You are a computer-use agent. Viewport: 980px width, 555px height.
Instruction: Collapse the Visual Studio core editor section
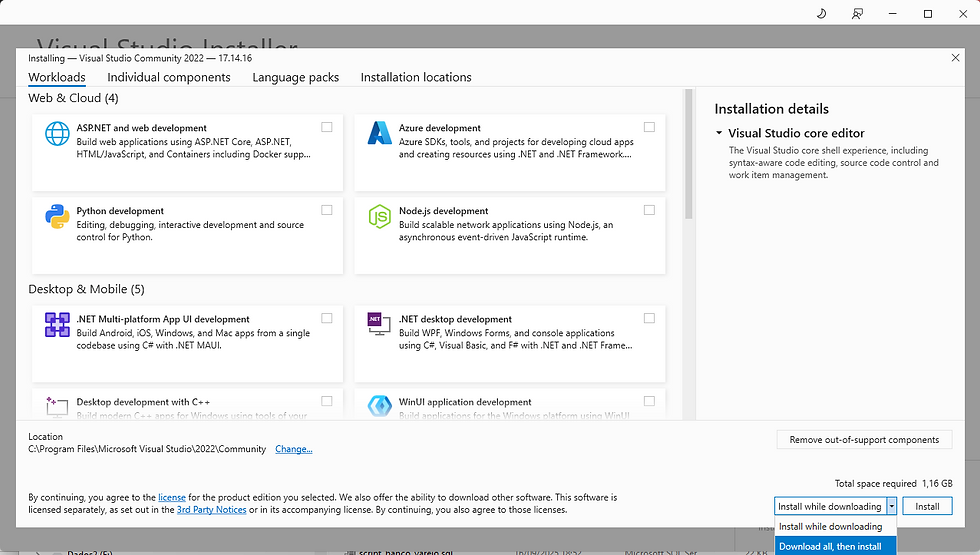[719, 133]
